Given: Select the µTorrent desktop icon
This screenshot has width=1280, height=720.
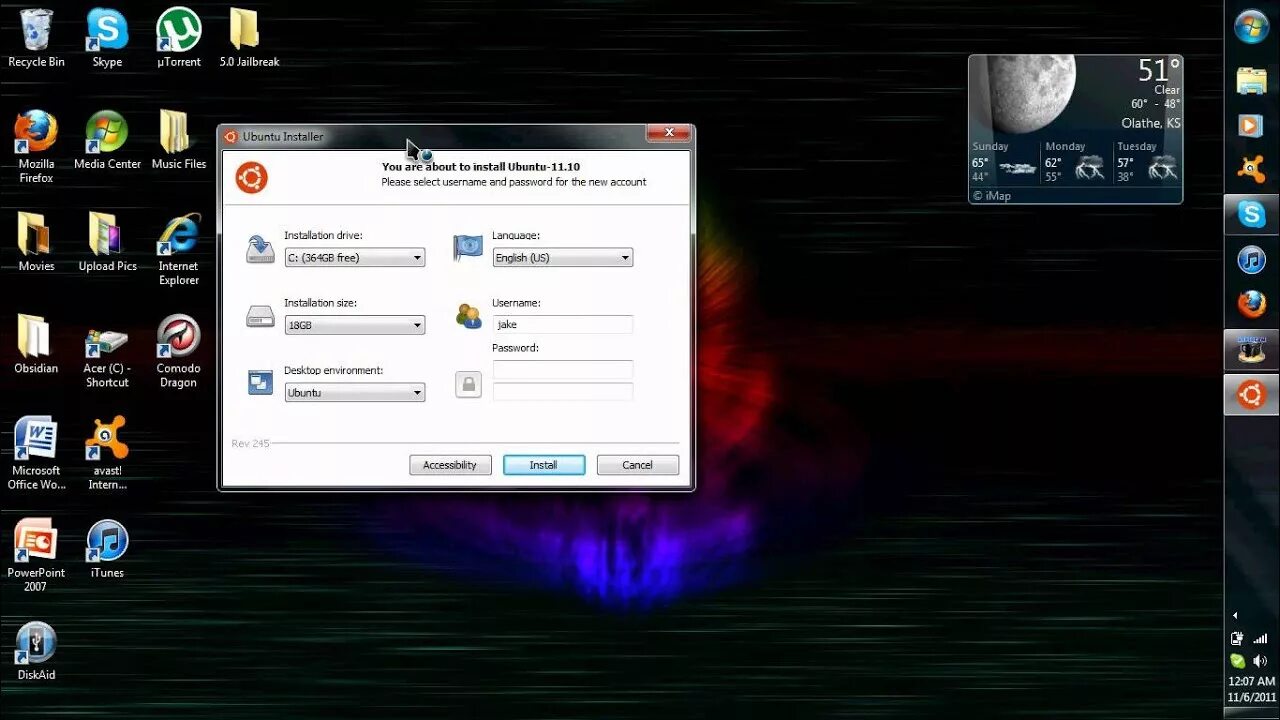Looking at the screenshot, I should [x=179, y=38].
